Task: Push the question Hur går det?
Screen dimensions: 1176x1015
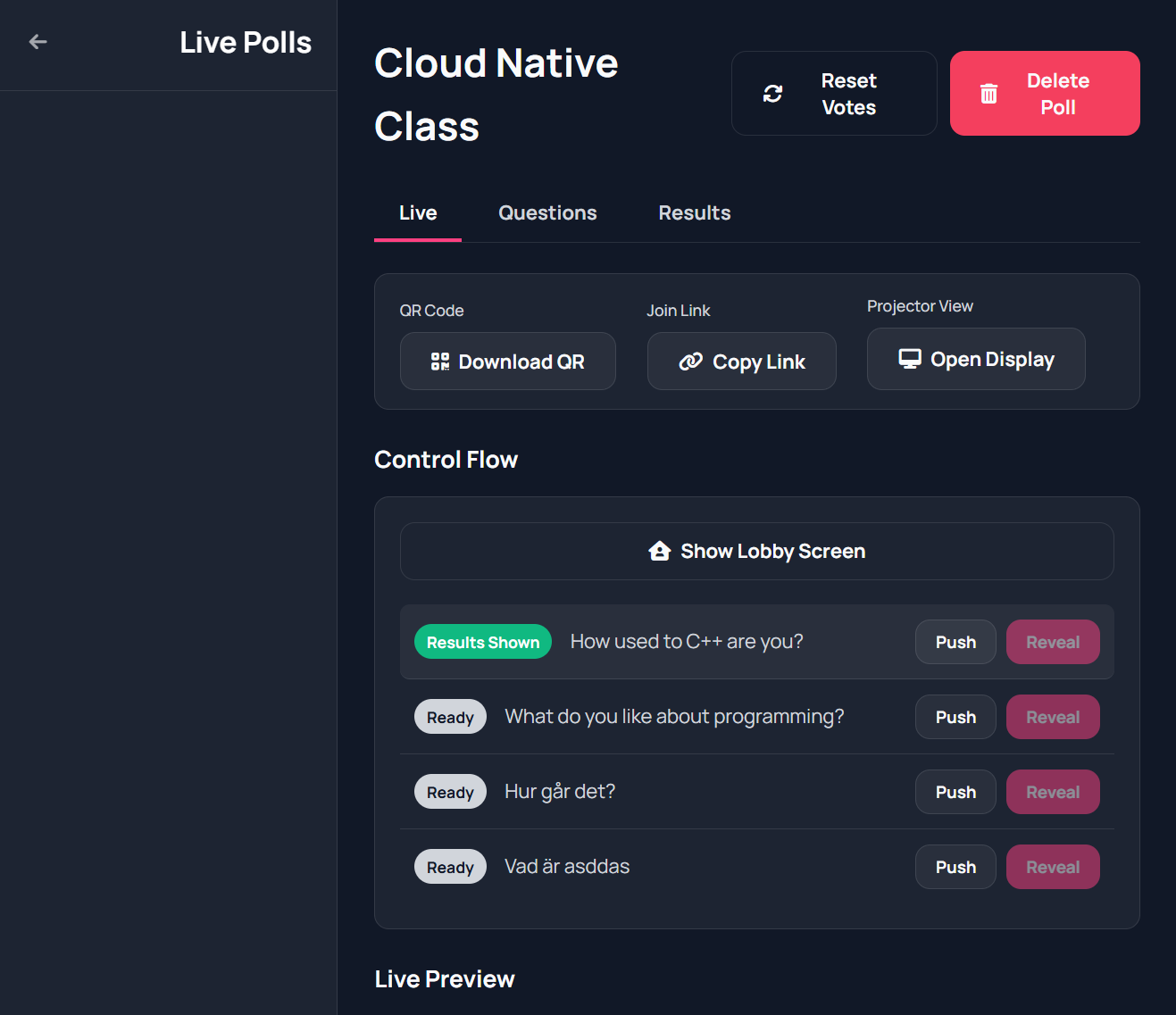Action: 955,791
